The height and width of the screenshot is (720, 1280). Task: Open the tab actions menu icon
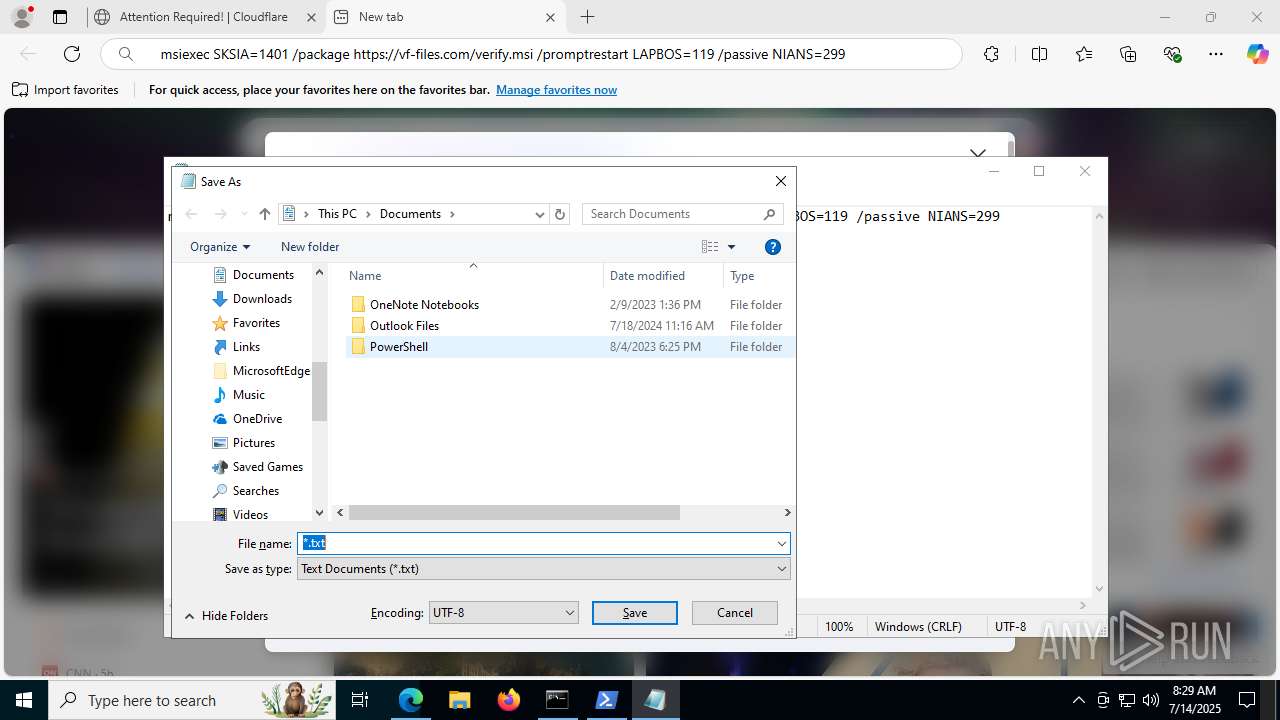[x=60, y=17]
